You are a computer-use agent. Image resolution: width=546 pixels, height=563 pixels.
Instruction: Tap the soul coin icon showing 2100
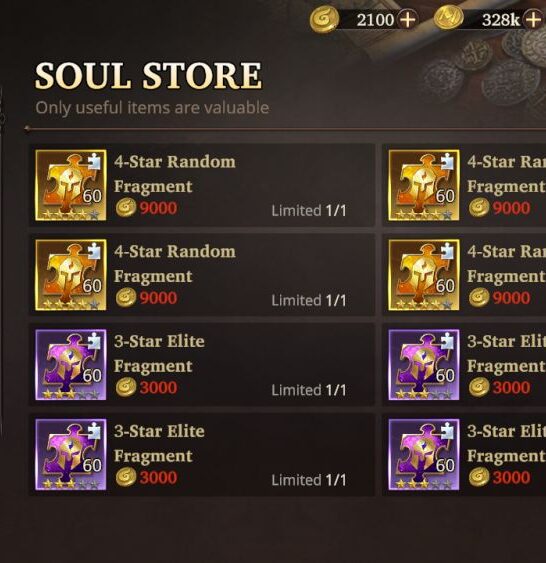pyautogui.click(x=324, y=19)
